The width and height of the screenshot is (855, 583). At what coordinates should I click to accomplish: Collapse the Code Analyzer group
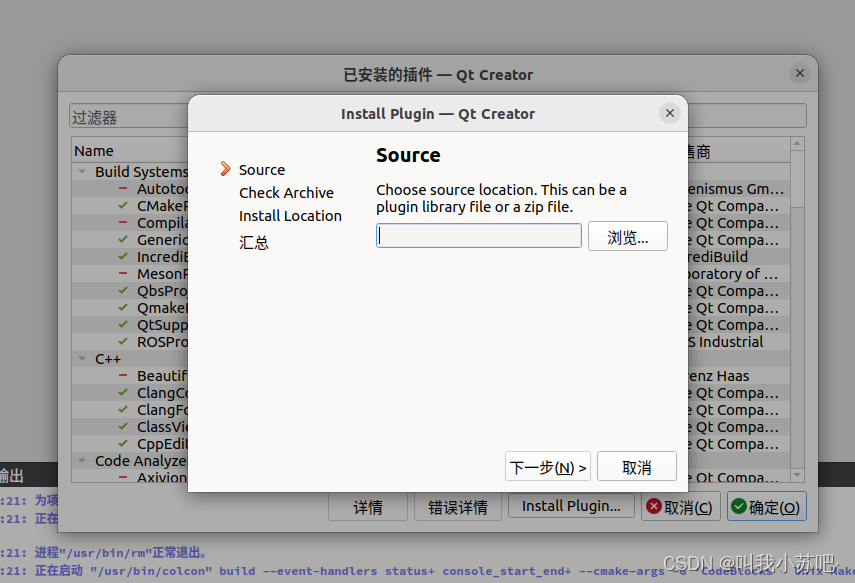point(82,460)
